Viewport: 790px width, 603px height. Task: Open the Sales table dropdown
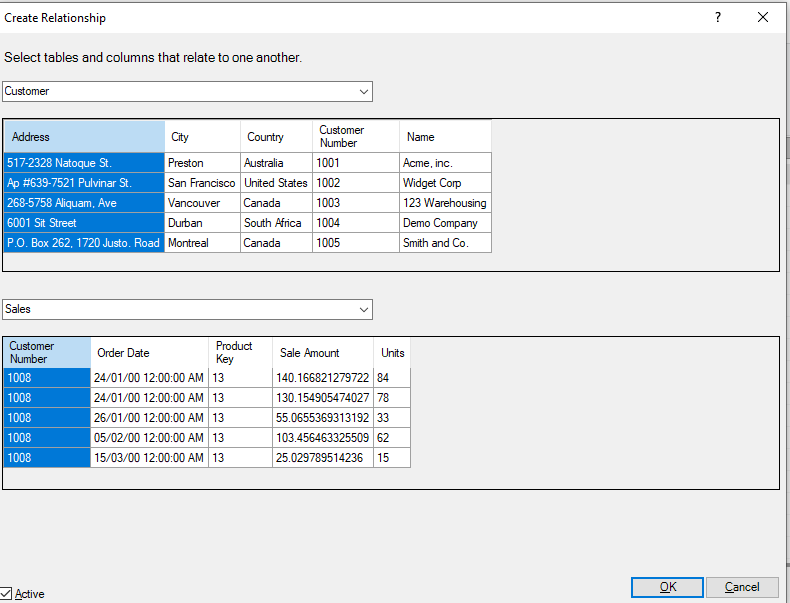363,309
